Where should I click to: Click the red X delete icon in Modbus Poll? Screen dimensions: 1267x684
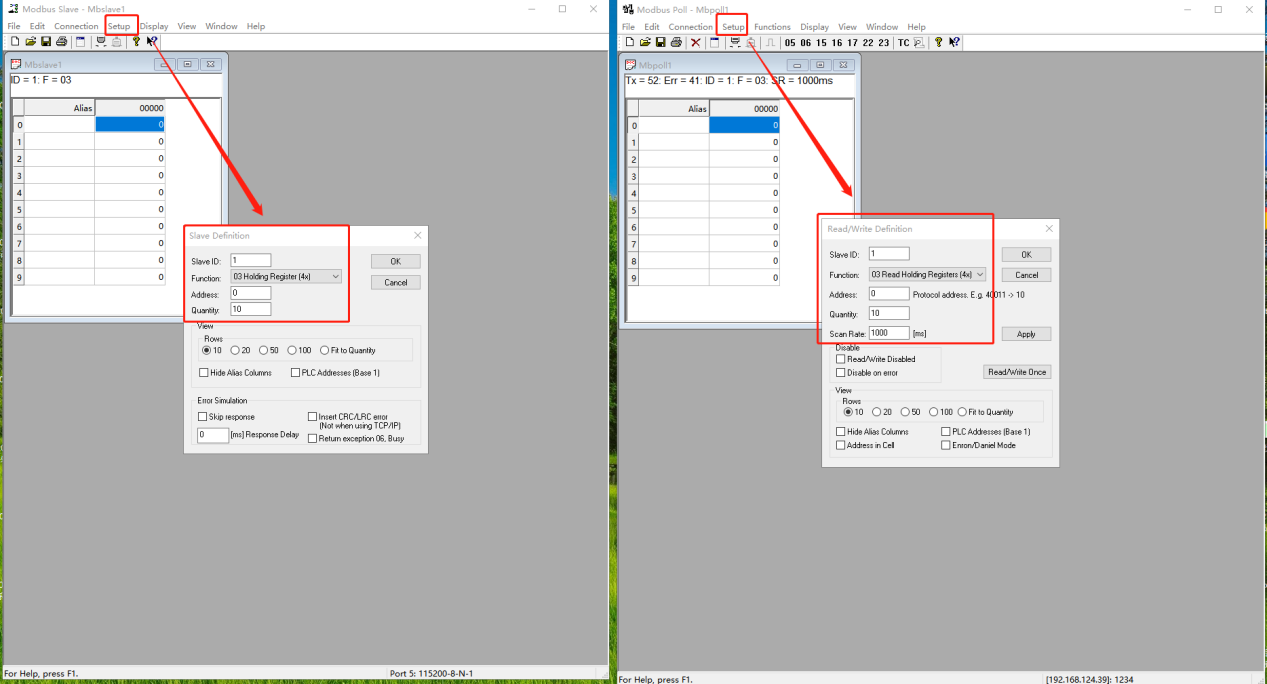pos(696,42)
